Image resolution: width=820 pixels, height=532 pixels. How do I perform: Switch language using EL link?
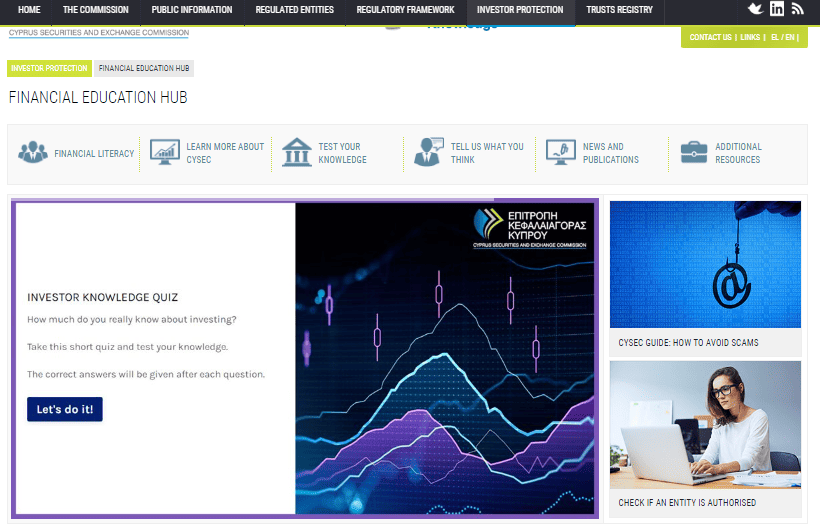coord(775,37)
